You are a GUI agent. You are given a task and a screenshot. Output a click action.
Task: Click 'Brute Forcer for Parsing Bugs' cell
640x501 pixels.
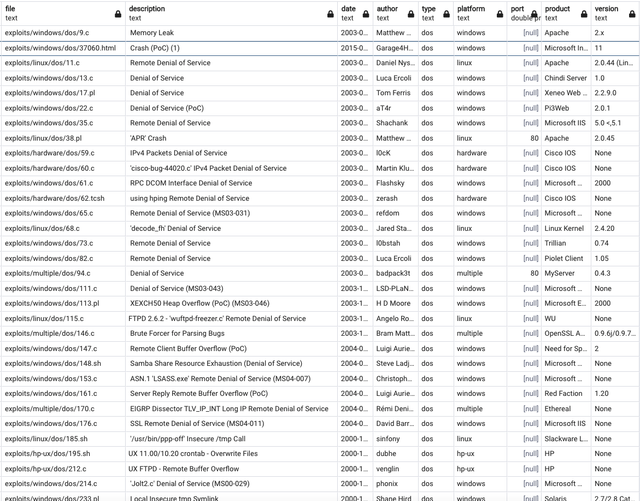(x=231, y=334)
